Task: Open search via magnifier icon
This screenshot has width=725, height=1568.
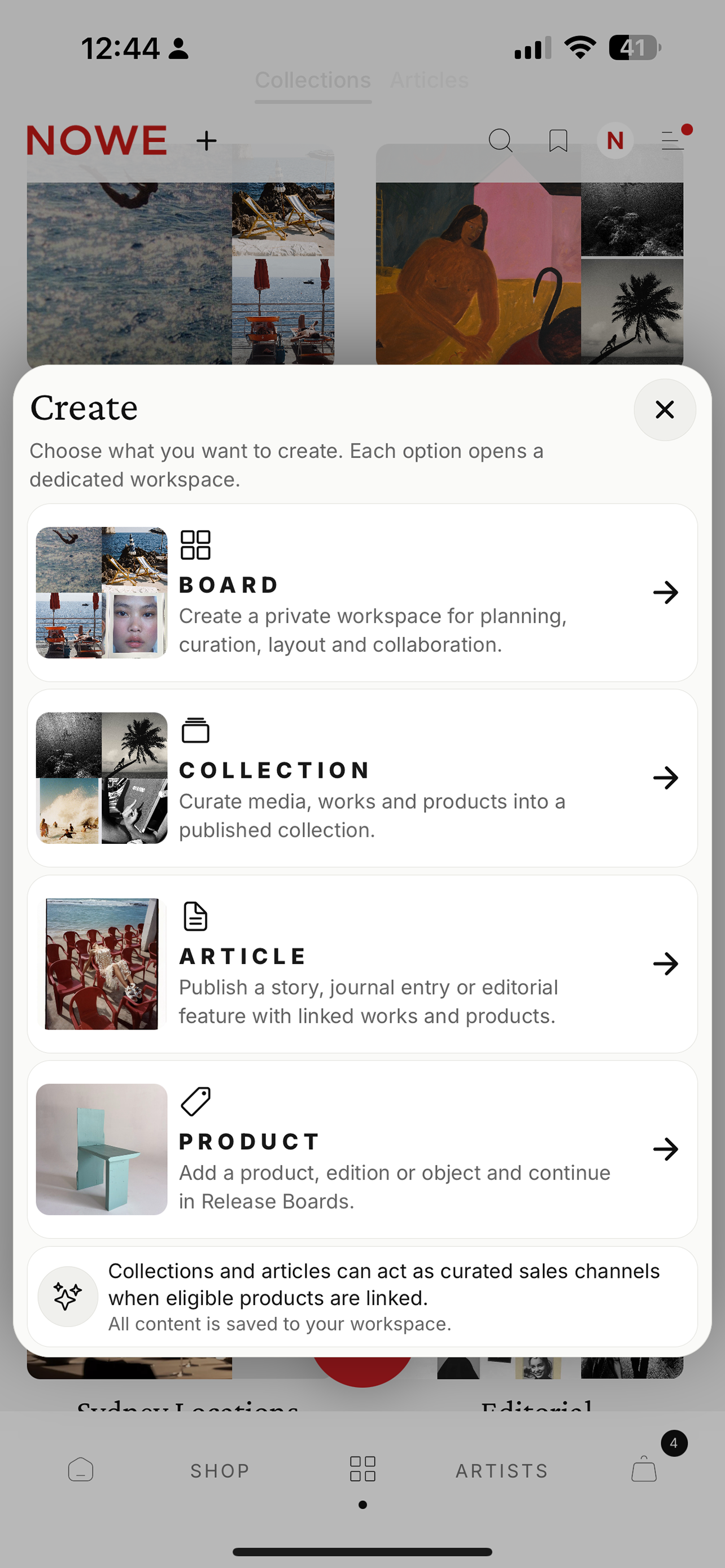Action: tap(500, 141)
